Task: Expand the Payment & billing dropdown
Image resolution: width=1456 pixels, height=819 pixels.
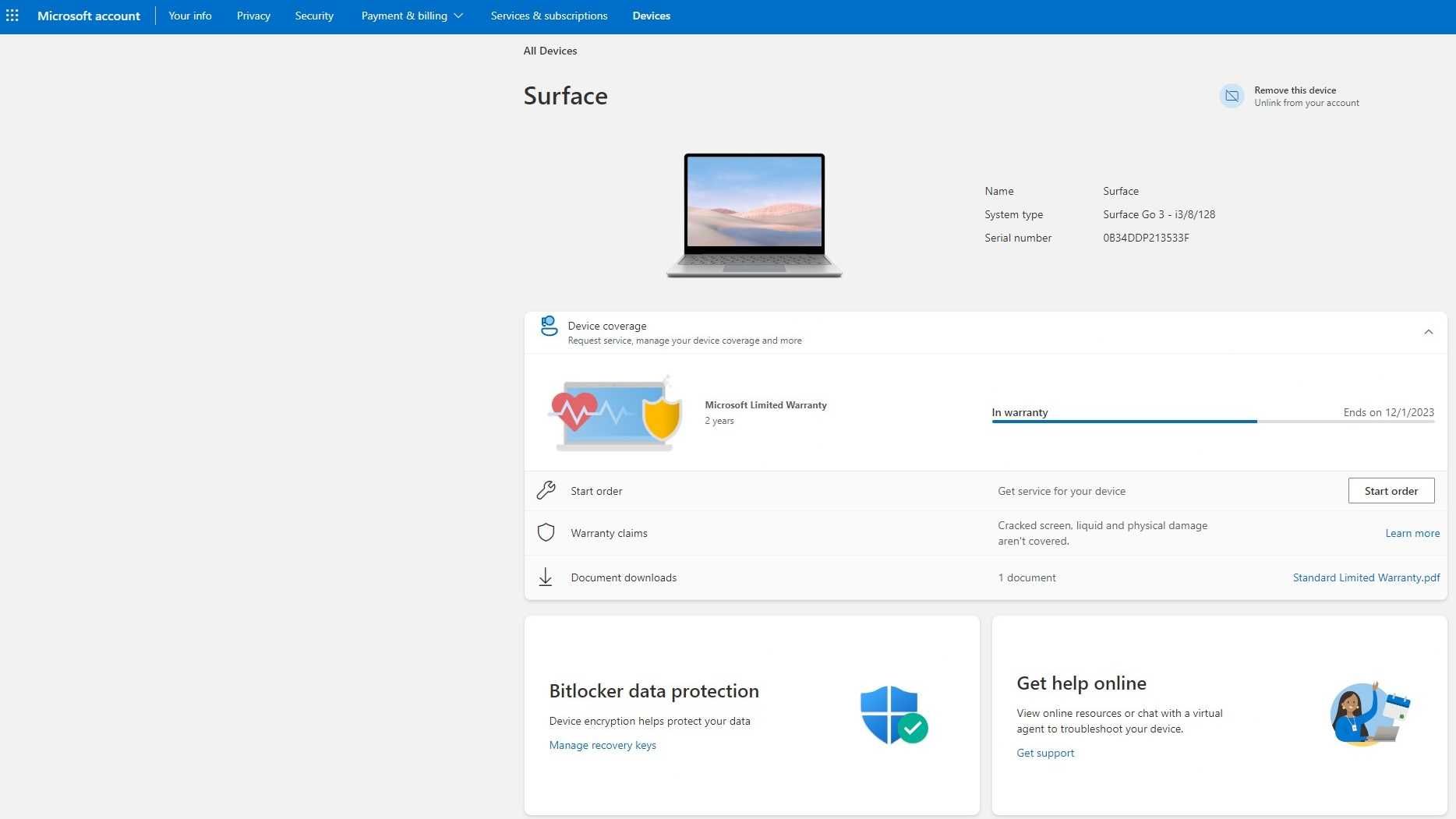Action: click(x=412, y=16)
